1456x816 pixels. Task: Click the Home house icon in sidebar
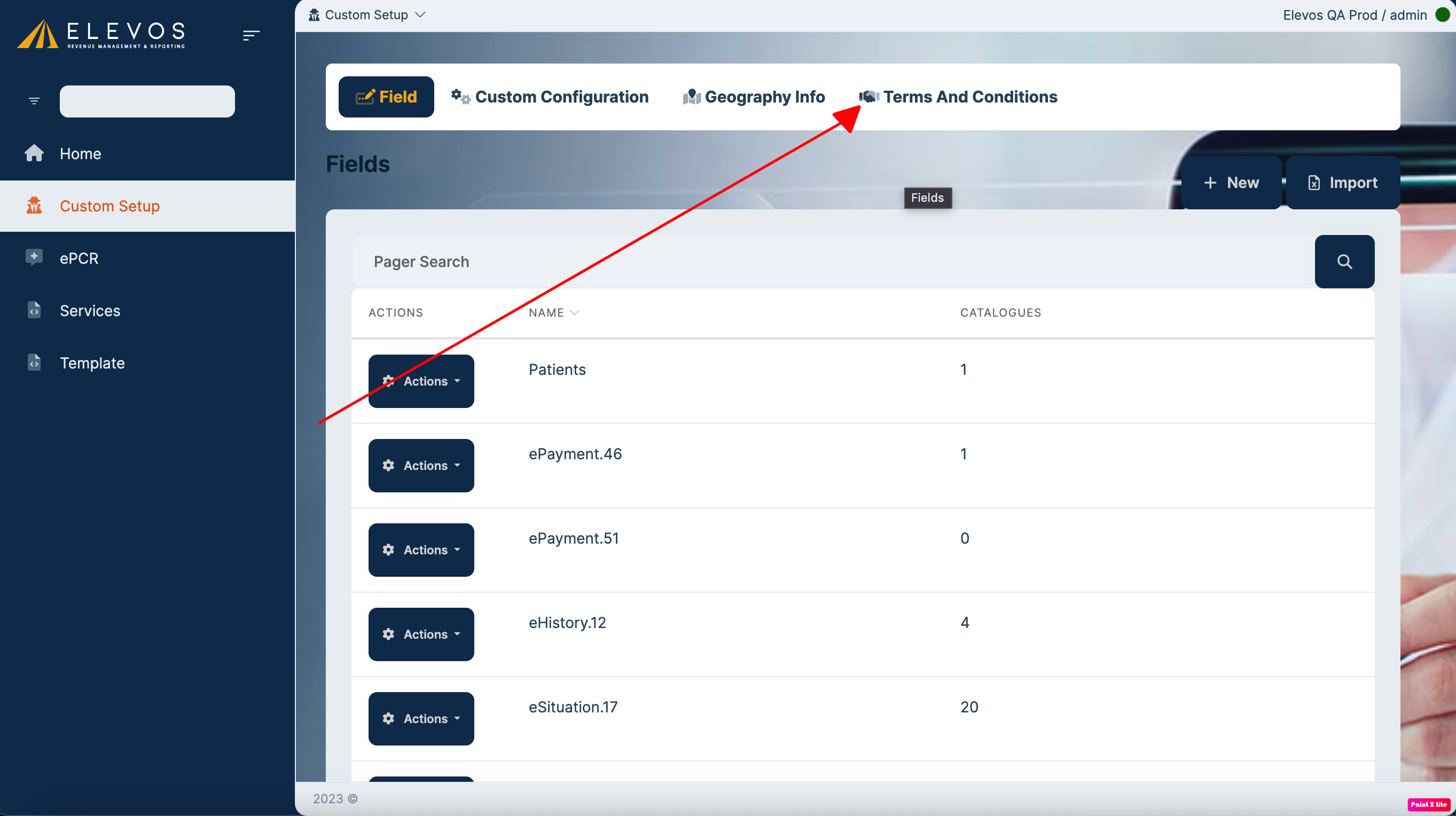(34, 153)
